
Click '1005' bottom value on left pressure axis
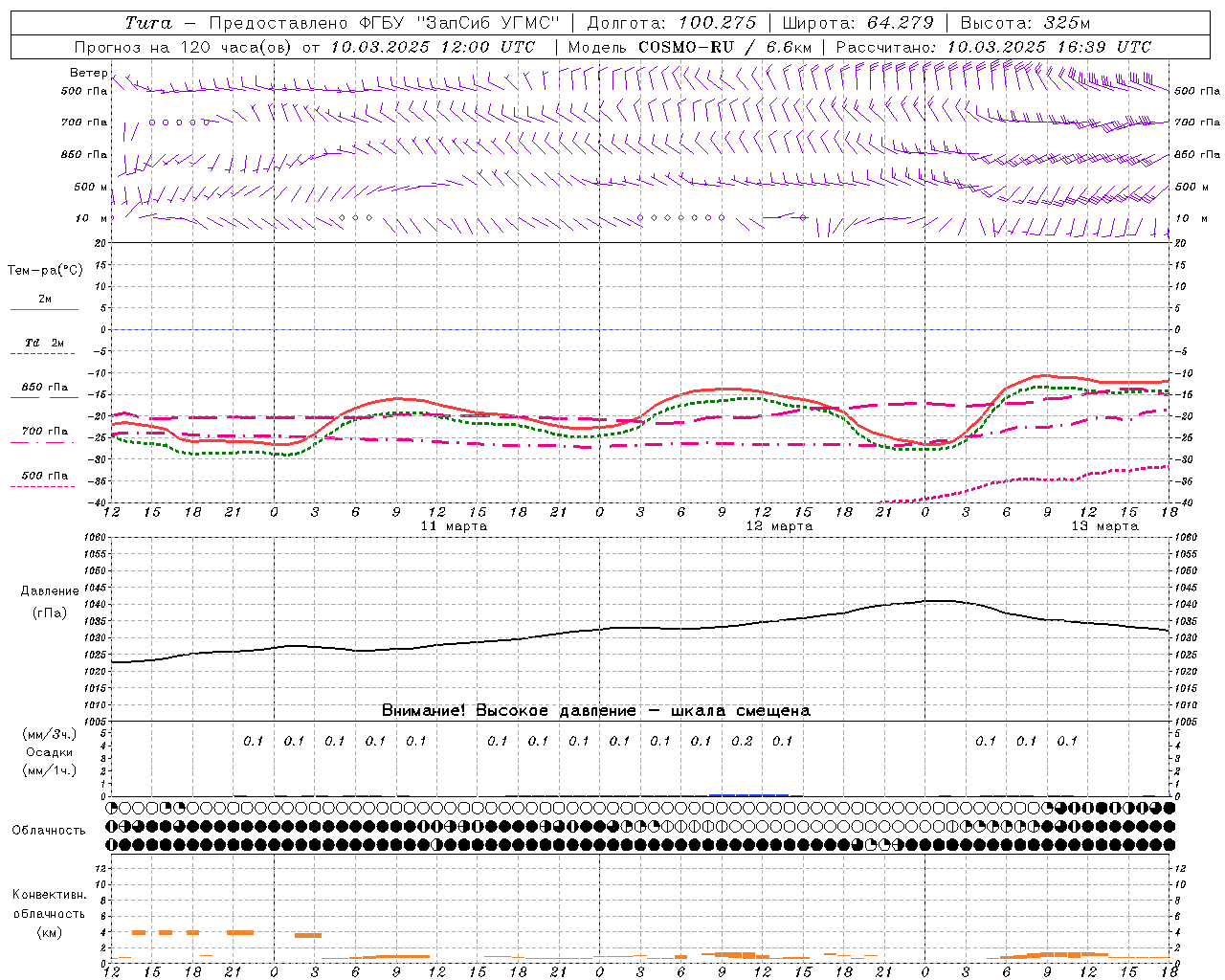[x=96, y=722]
